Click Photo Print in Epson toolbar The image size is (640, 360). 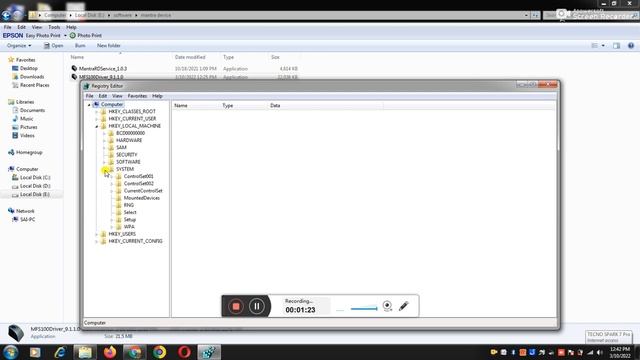pyautogui.click(x=86, y=36)
